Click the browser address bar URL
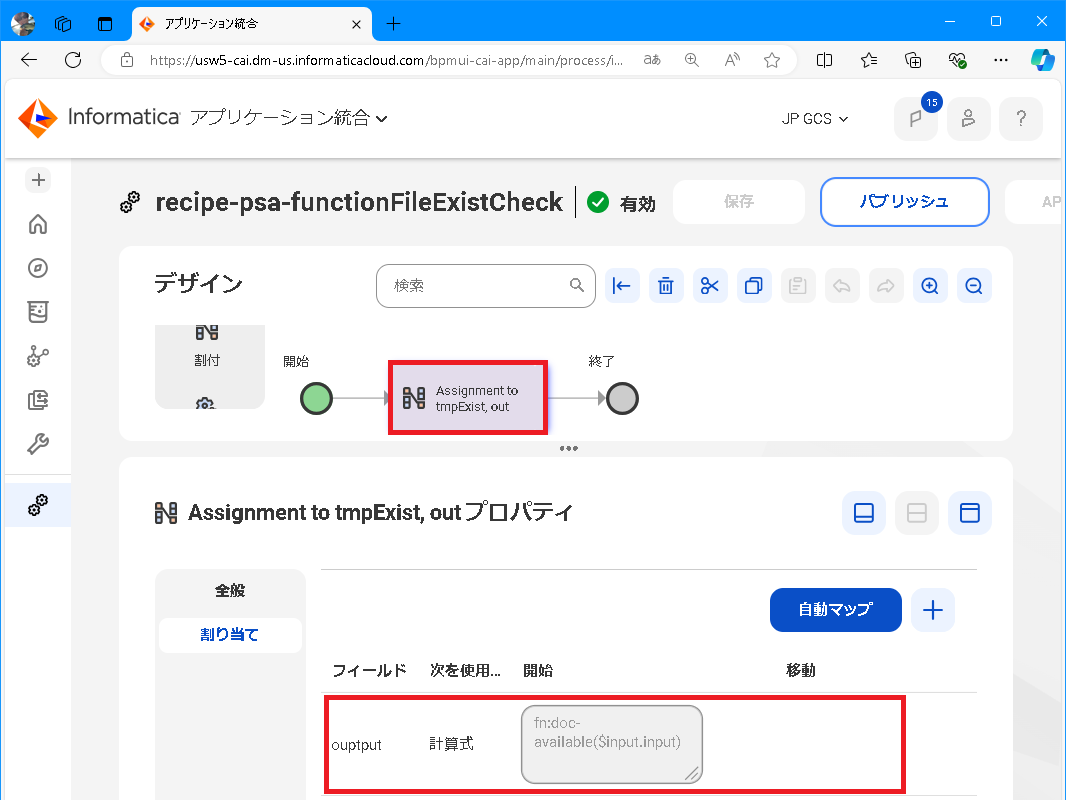 click(385, 60)
